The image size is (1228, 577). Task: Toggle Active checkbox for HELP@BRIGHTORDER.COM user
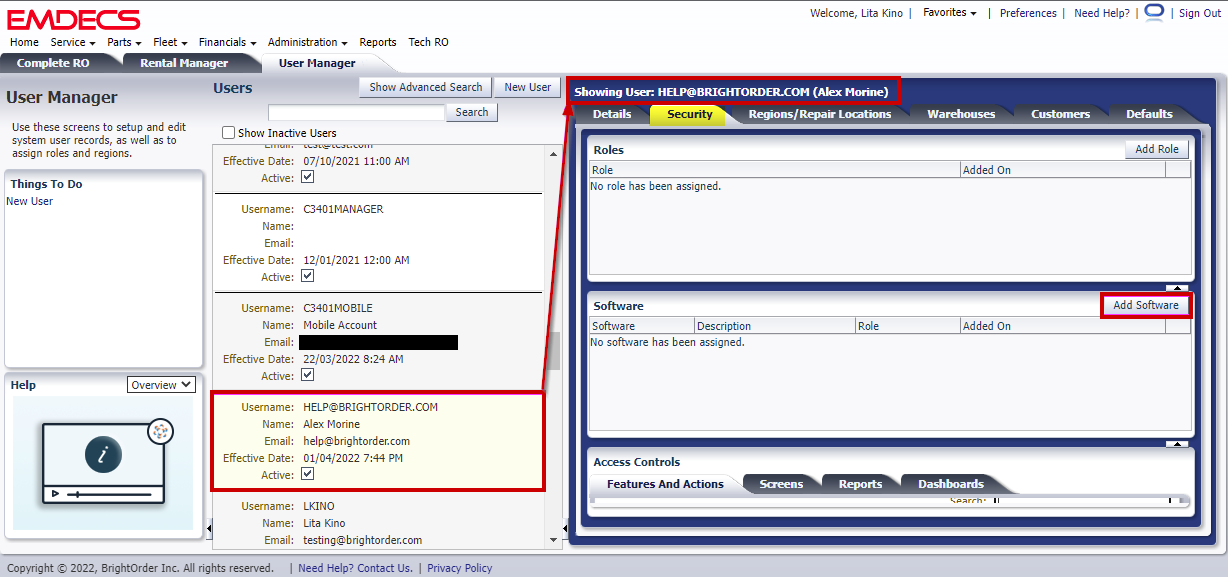coord(307,474)
